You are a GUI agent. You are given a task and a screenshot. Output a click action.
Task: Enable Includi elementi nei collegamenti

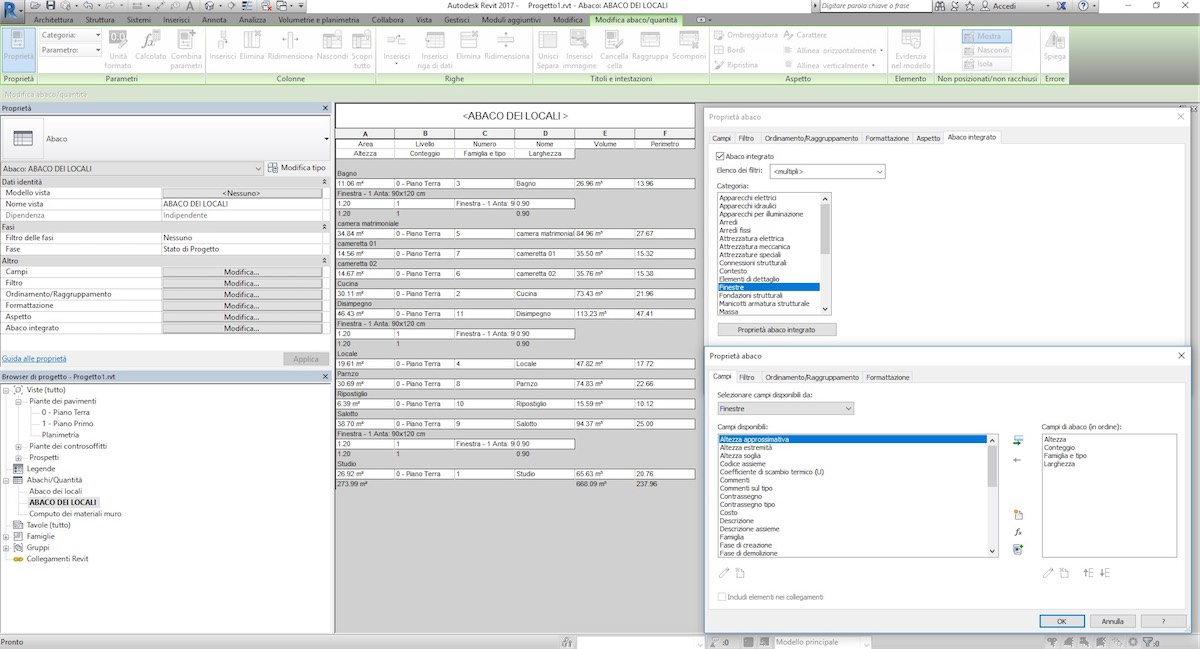point(721,594)
